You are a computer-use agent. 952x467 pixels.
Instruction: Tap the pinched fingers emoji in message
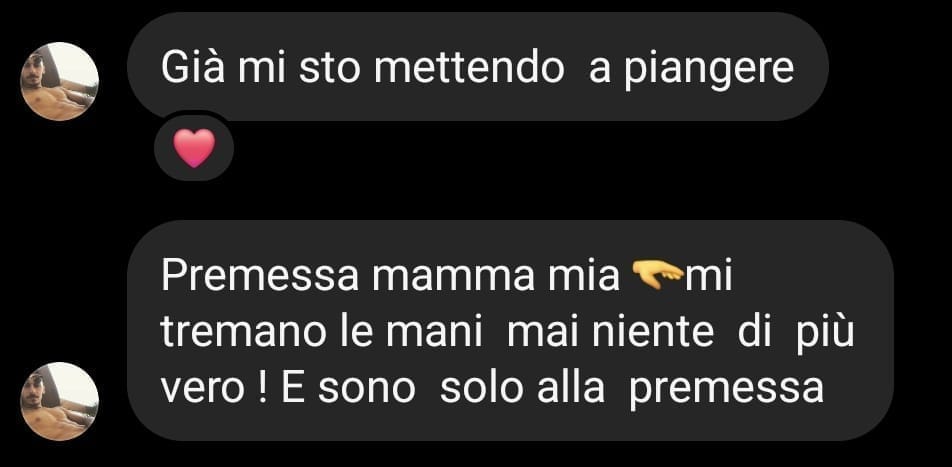(x=658, y=272)
